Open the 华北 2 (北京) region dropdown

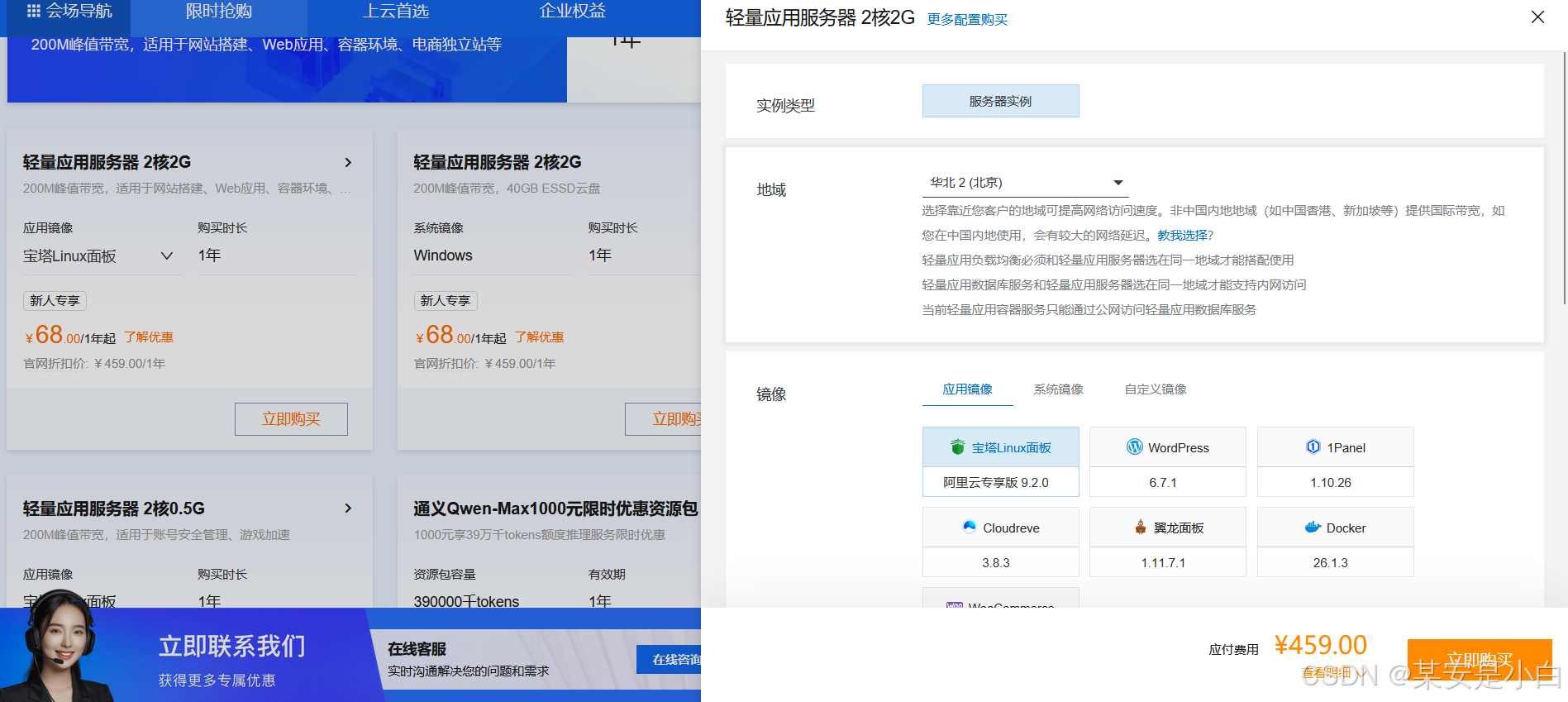tap(1025, 183)
